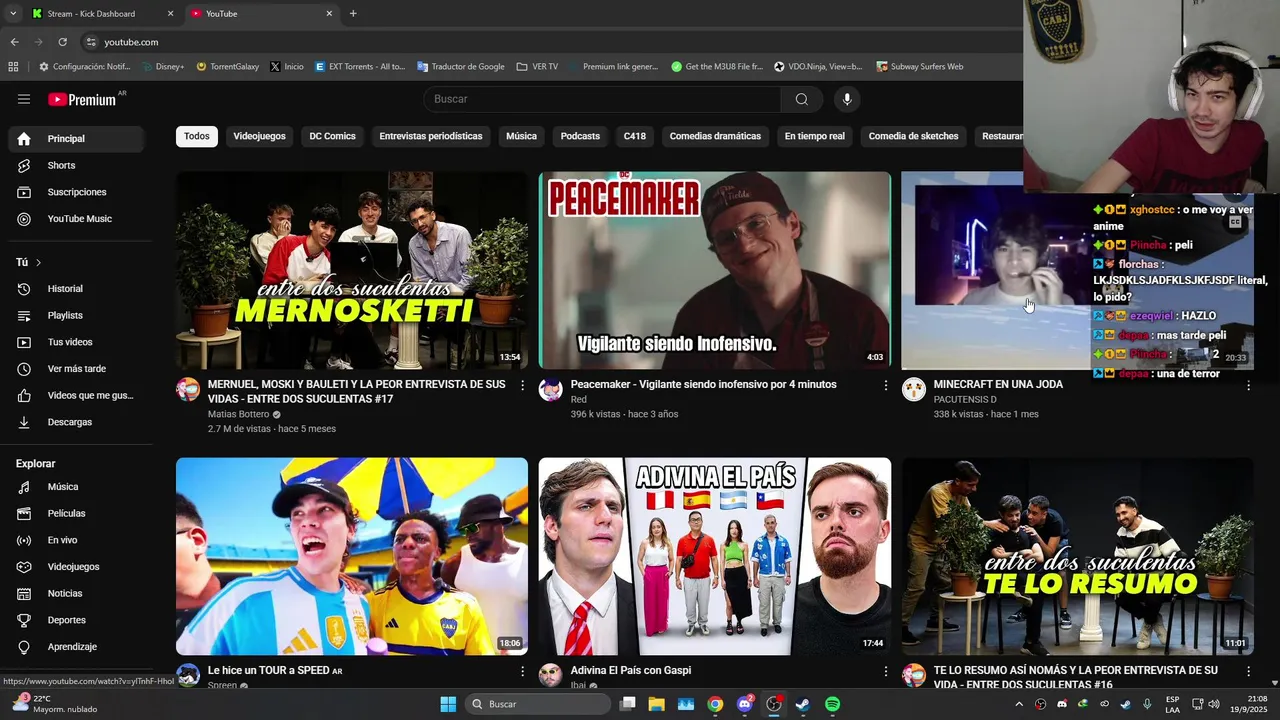
Task: Open the browser tab search dropdown
Action: point(13,14)
